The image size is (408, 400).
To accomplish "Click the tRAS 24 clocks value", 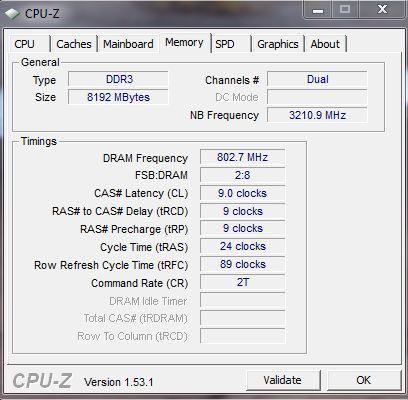I will tap(243, 247).
